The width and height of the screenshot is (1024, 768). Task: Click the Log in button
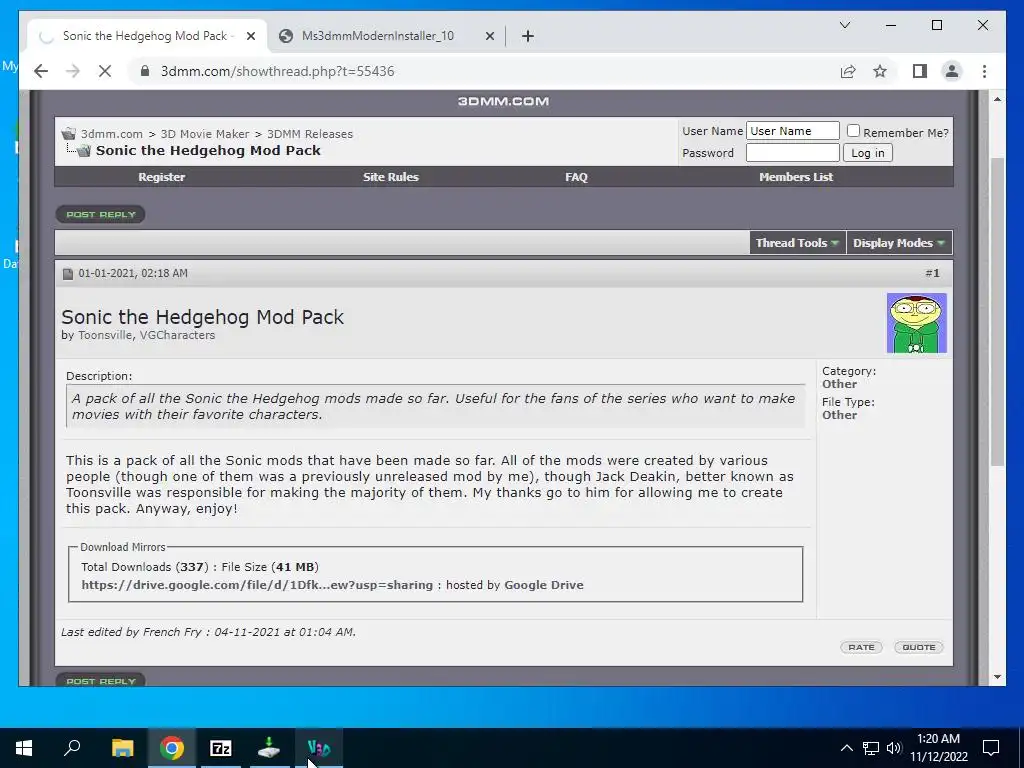pos(868,153)
